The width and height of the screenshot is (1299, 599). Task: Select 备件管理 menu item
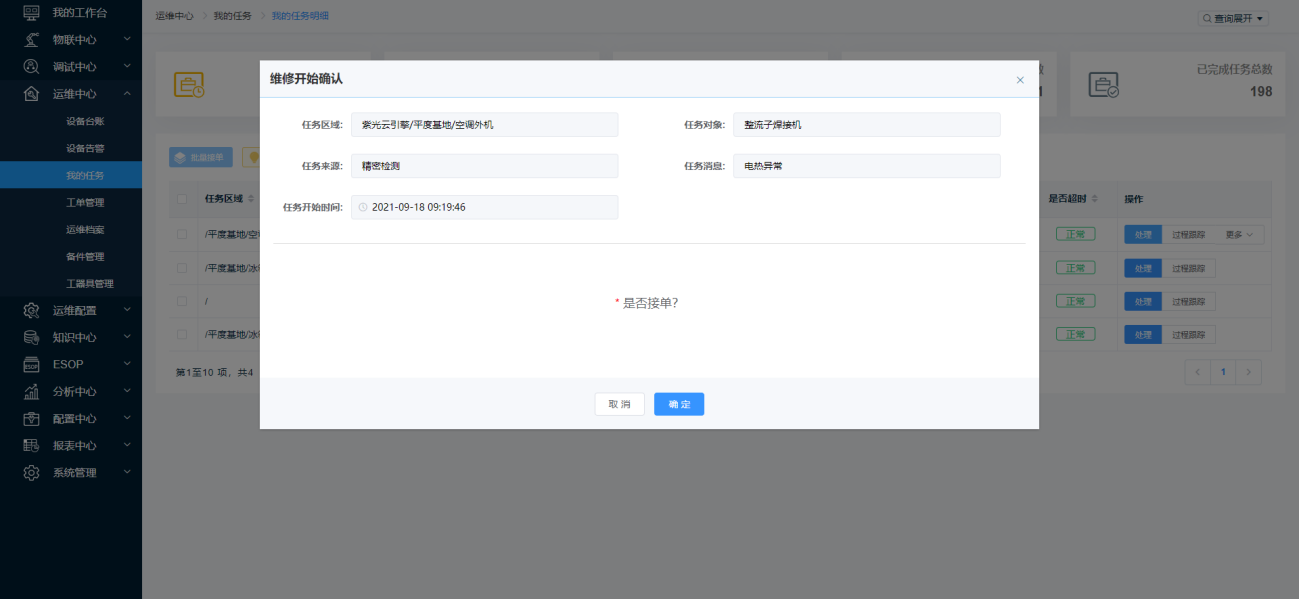(x=85, y=257)
